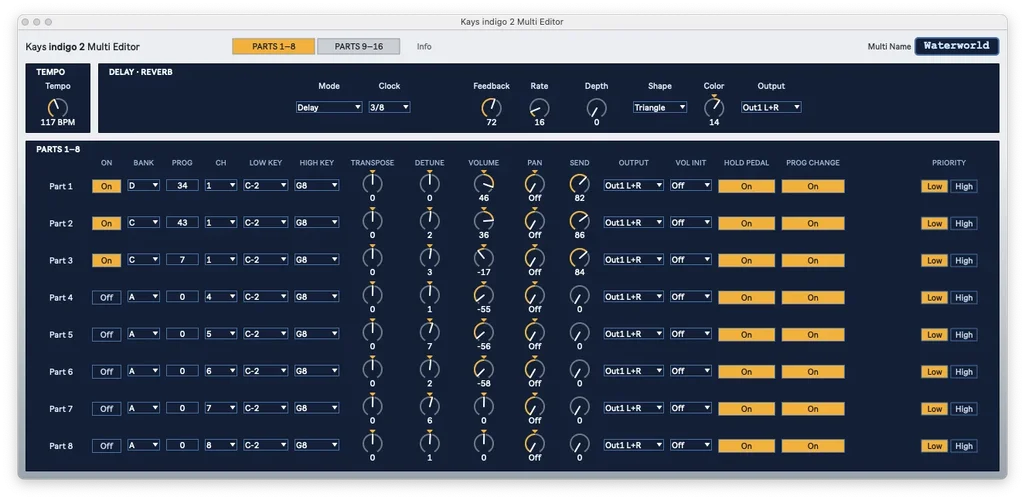Enable Part 5 with its Off toggle
1025x500 pixels.
coord(107,335)
